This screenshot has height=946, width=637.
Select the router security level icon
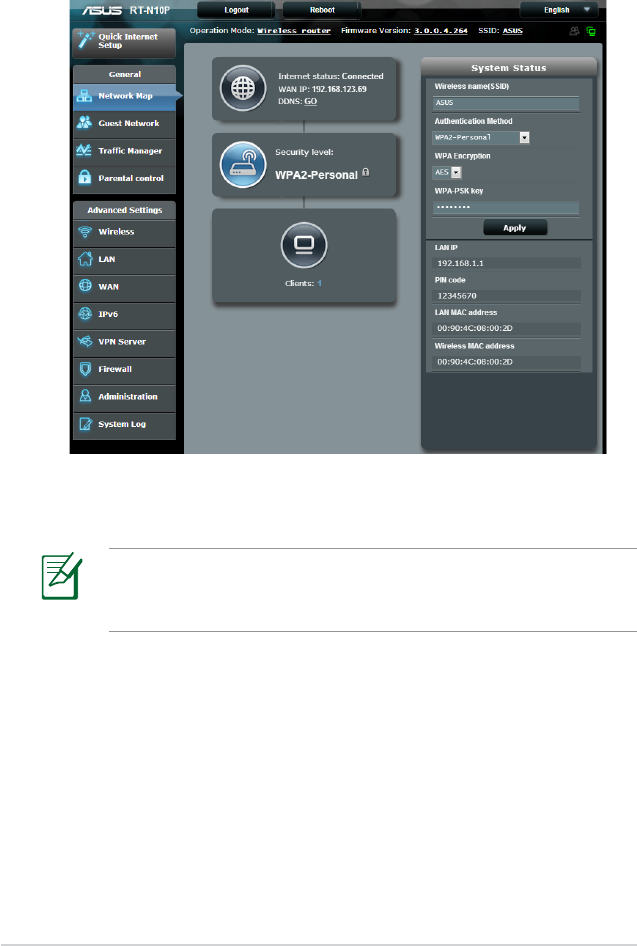pos(243,165)
